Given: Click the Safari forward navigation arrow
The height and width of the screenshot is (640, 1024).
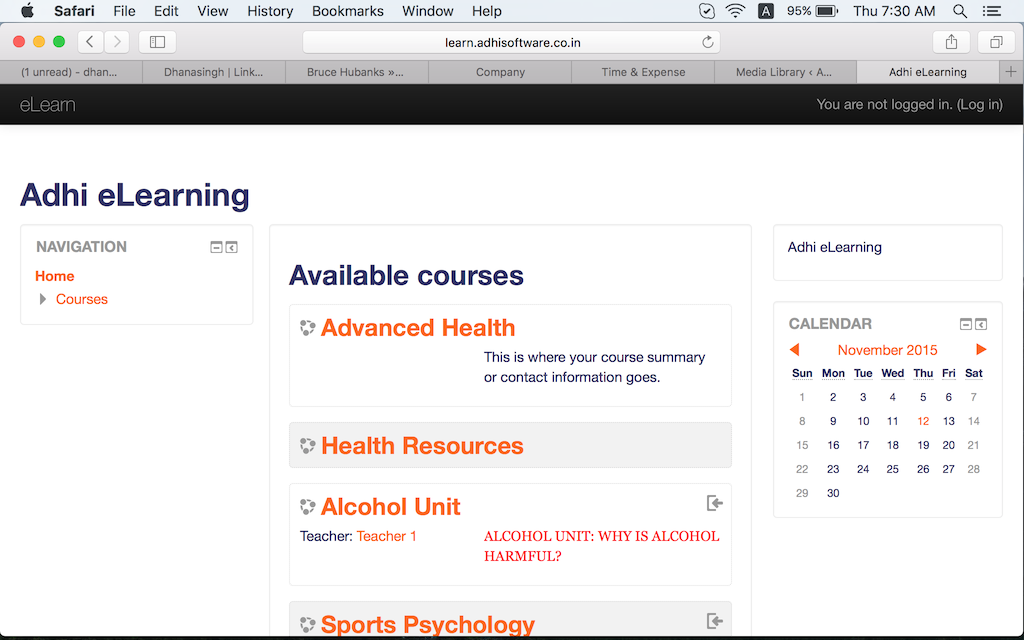Looking at the screenshot, I should [117, 42].
